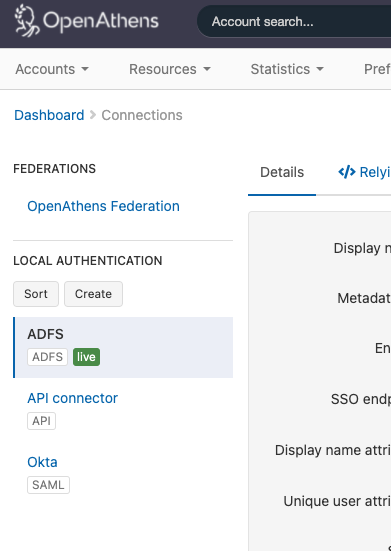This screenshot has width=391, height=551.
Task: Select the Okta connection
Action: (42, 462)
